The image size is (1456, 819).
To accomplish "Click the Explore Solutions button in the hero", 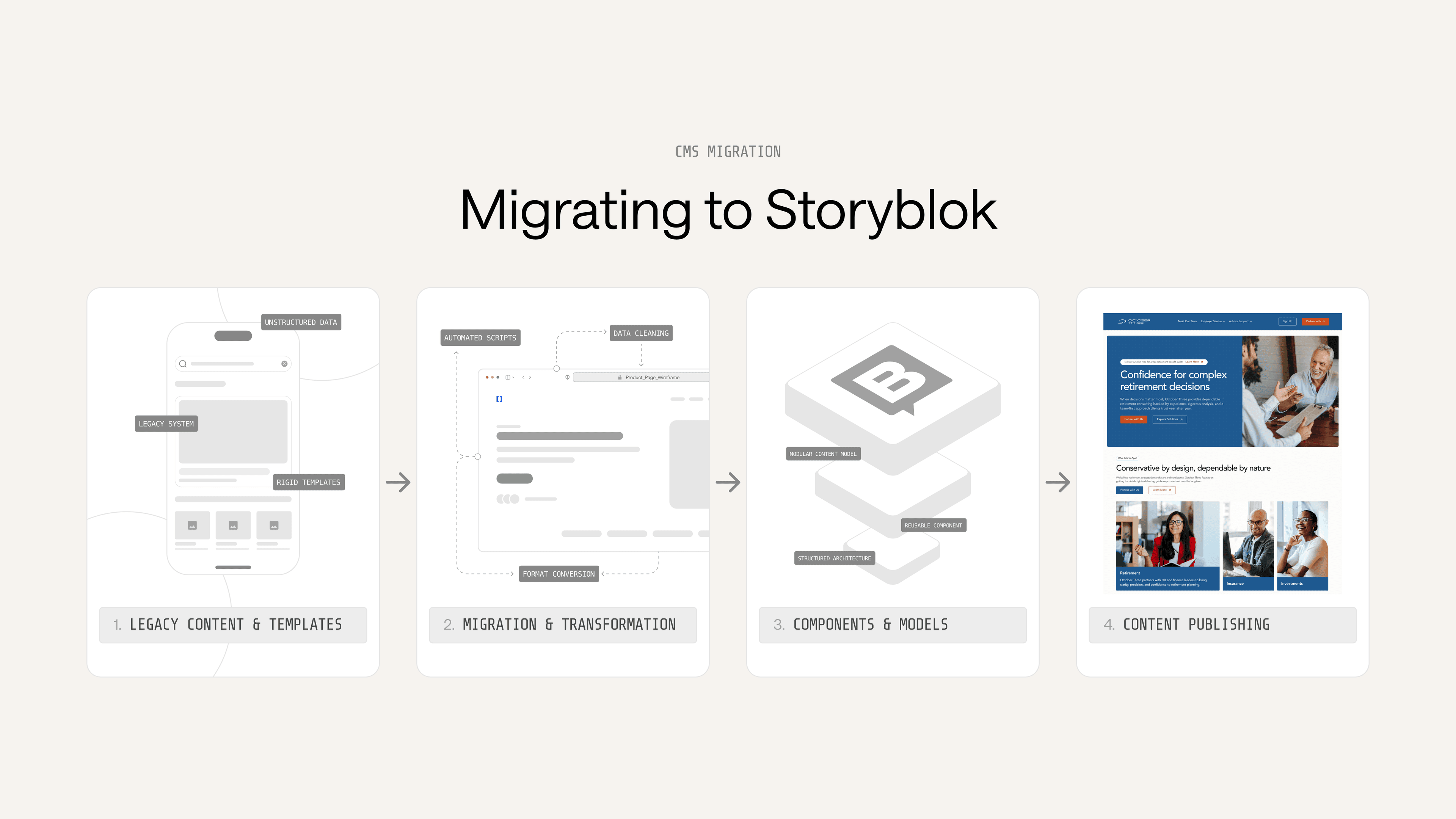I will [x=1169, y=419].
